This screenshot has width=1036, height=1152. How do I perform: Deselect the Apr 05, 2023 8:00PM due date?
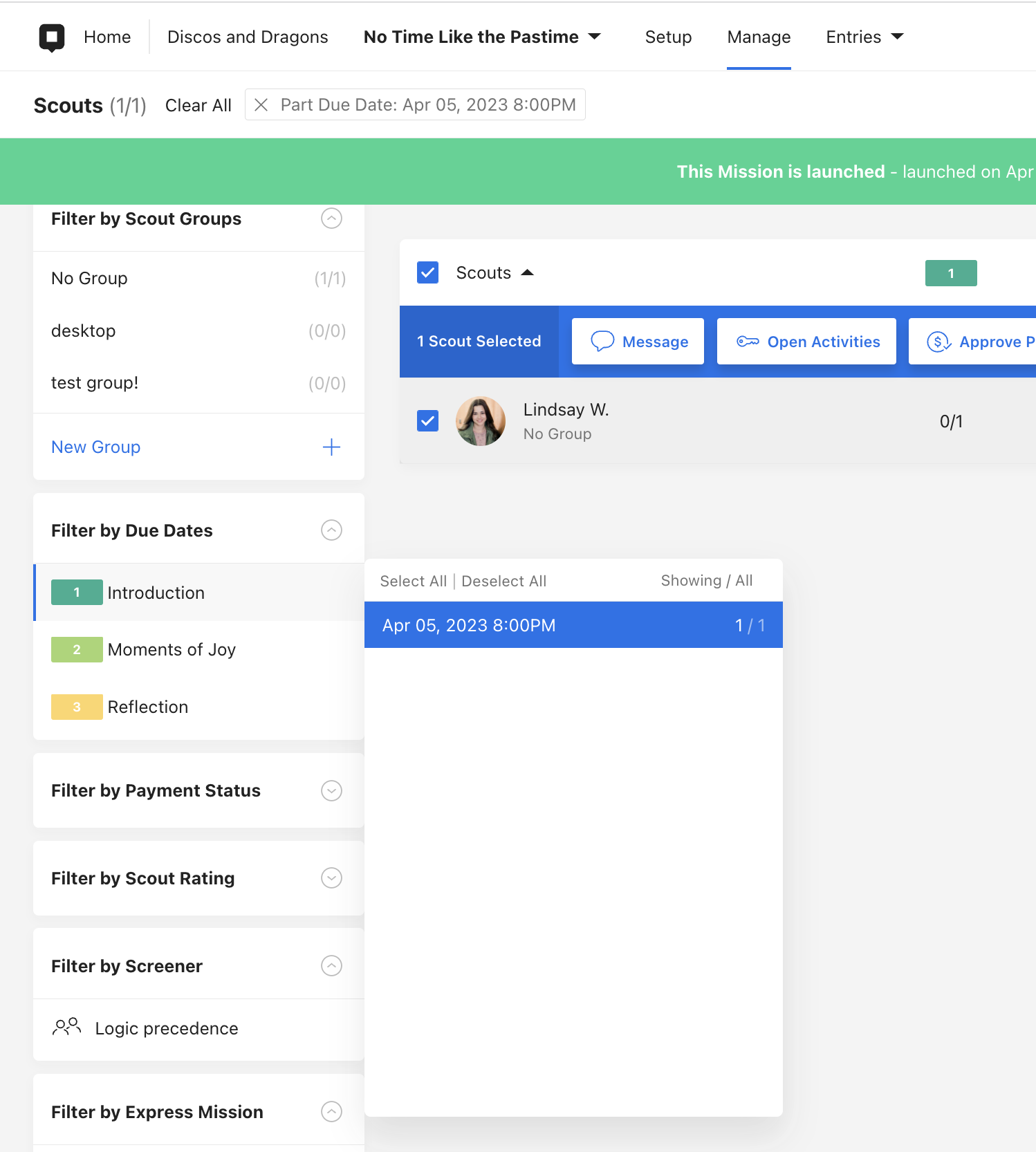[x=573, y=625]
